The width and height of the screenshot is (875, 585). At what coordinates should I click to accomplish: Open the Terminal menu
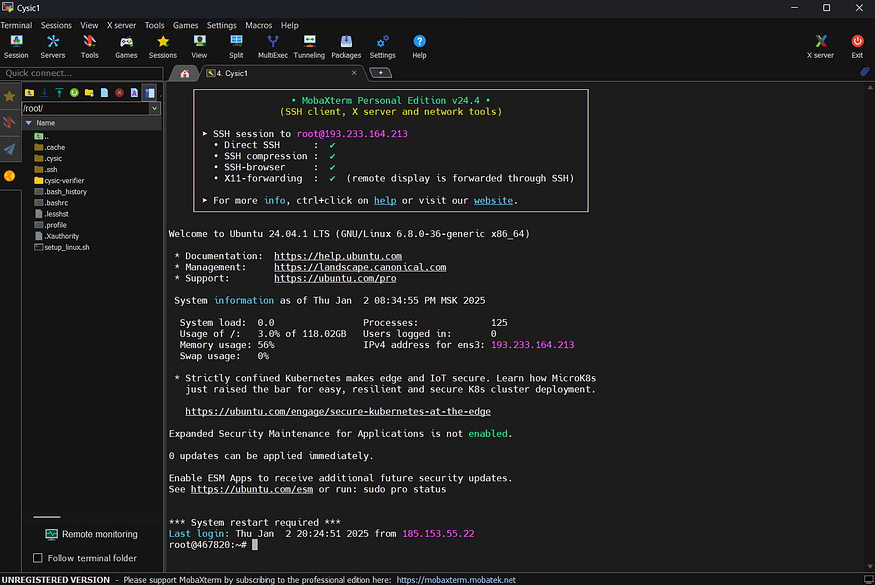click(16, 25)
